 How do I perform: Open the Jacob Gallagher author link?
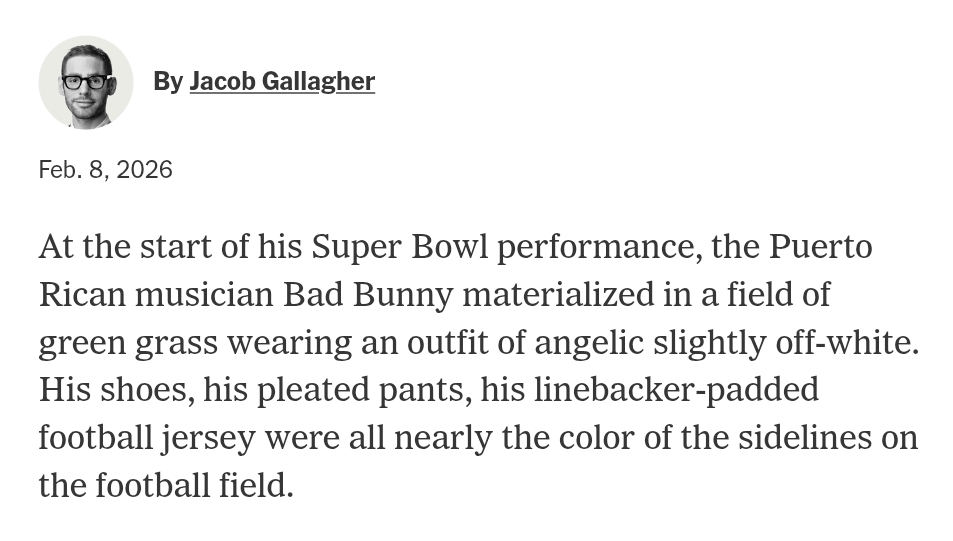282,82
